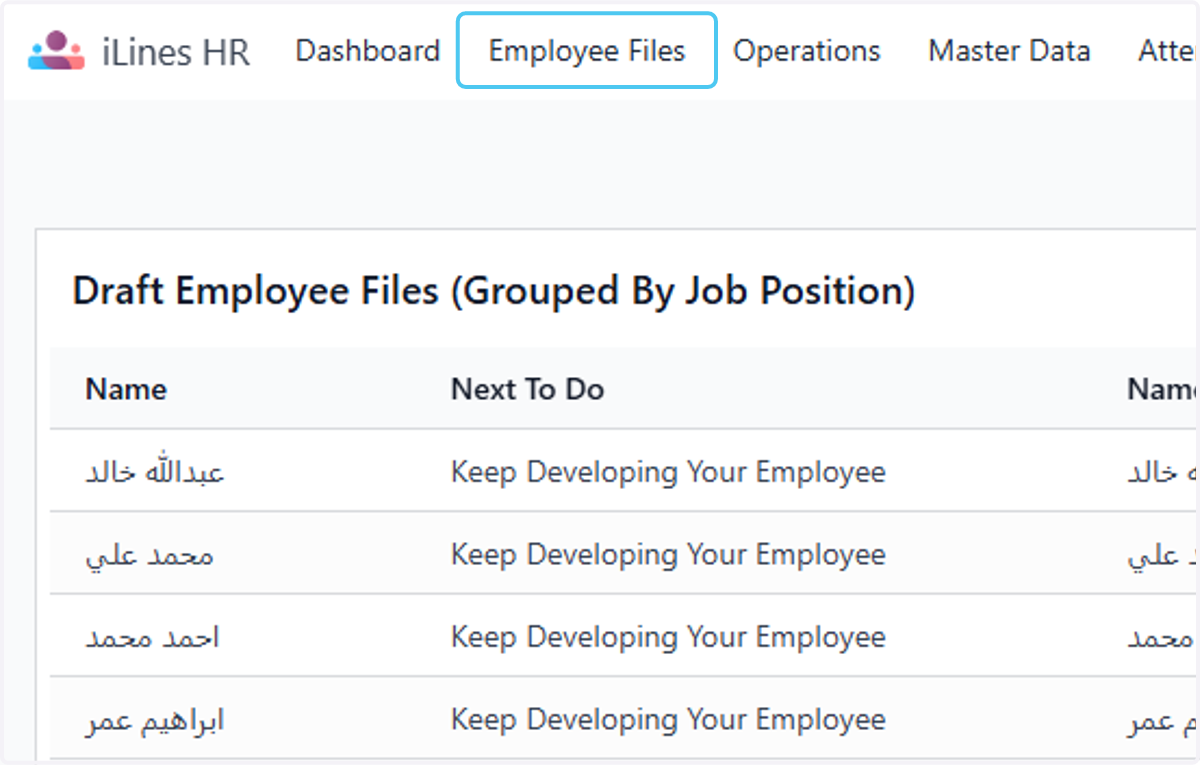Click Keep Developing Your Employee for عبدالله خالد
Image resolution: width=1200 pixels, height=765 pixels.
point(668,472)
